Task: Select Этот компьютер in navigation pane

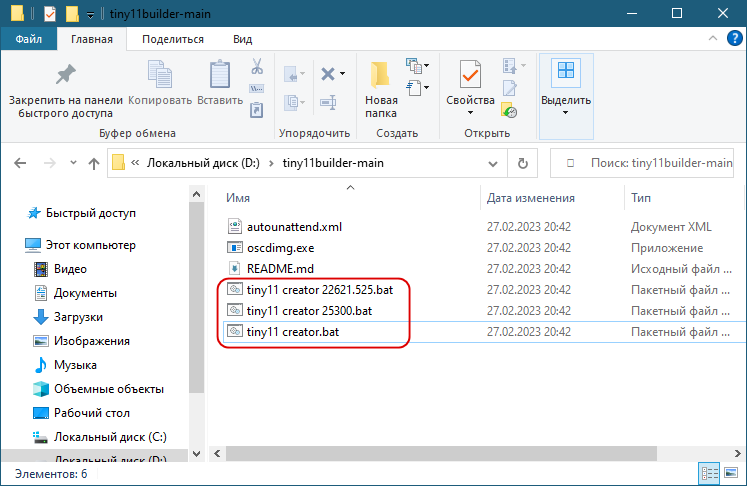Action: click(x=91, y=245)
